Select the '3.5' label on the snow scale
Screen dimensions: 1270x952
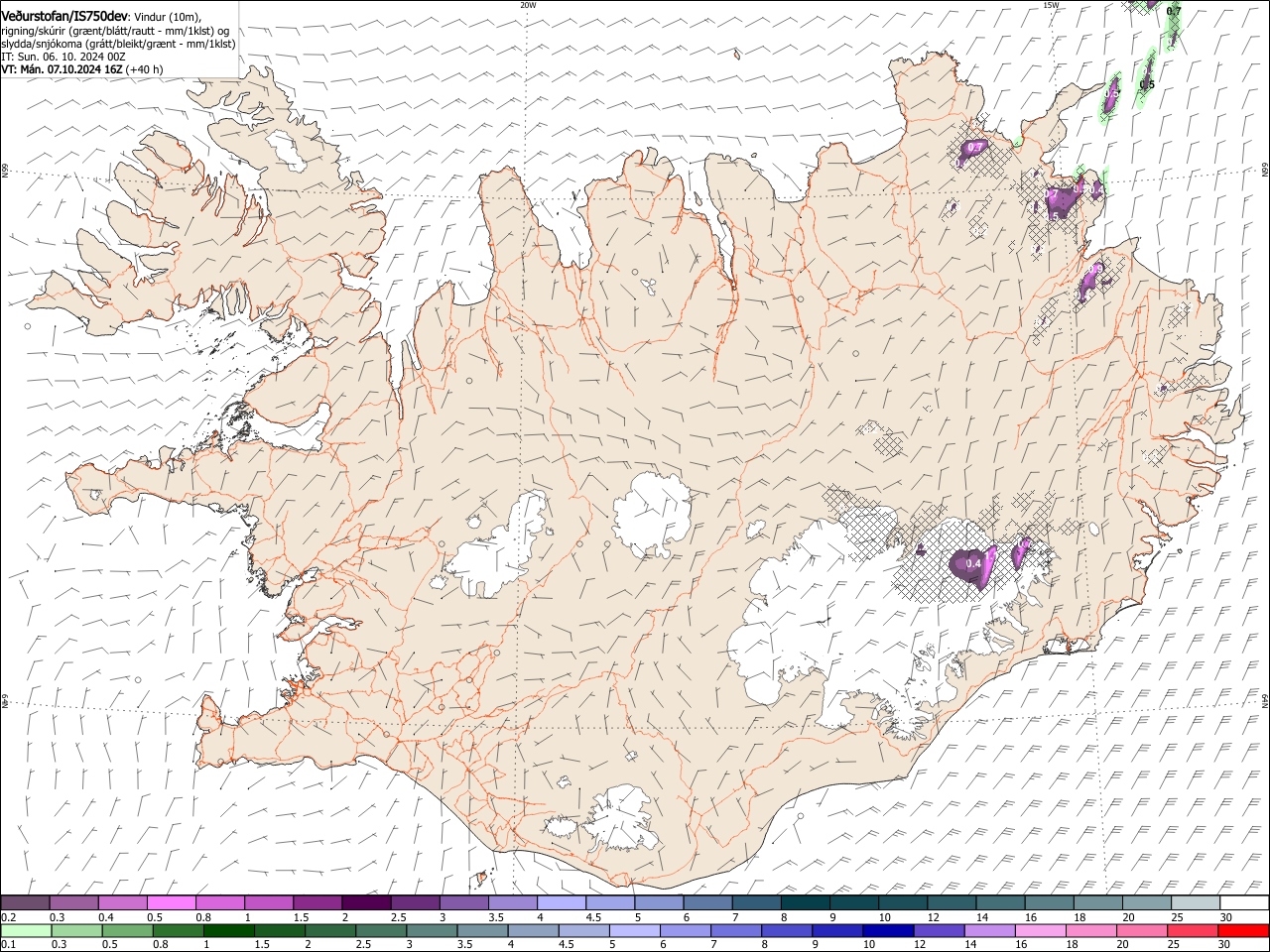point(495,916)
